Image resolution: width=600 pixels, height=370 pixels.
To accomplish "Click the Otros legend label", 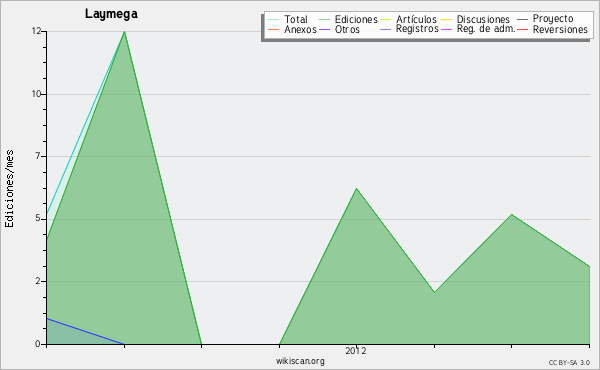I will (x=347, y=29).
